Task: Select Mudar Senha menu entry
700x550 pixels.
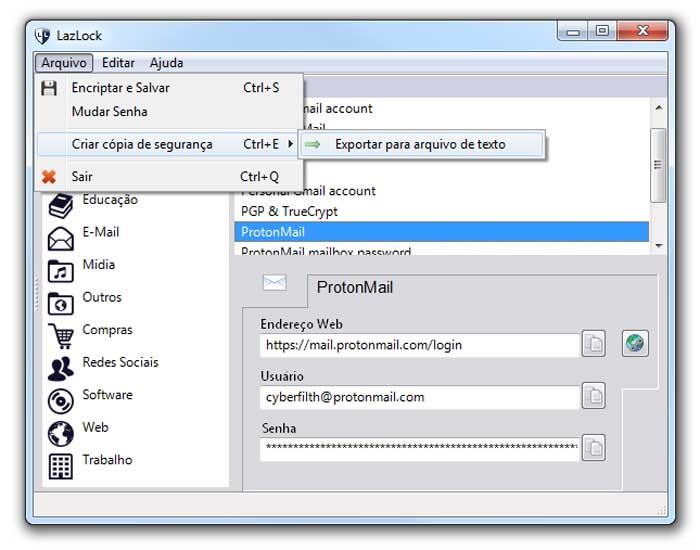Action: click(170, 111)
